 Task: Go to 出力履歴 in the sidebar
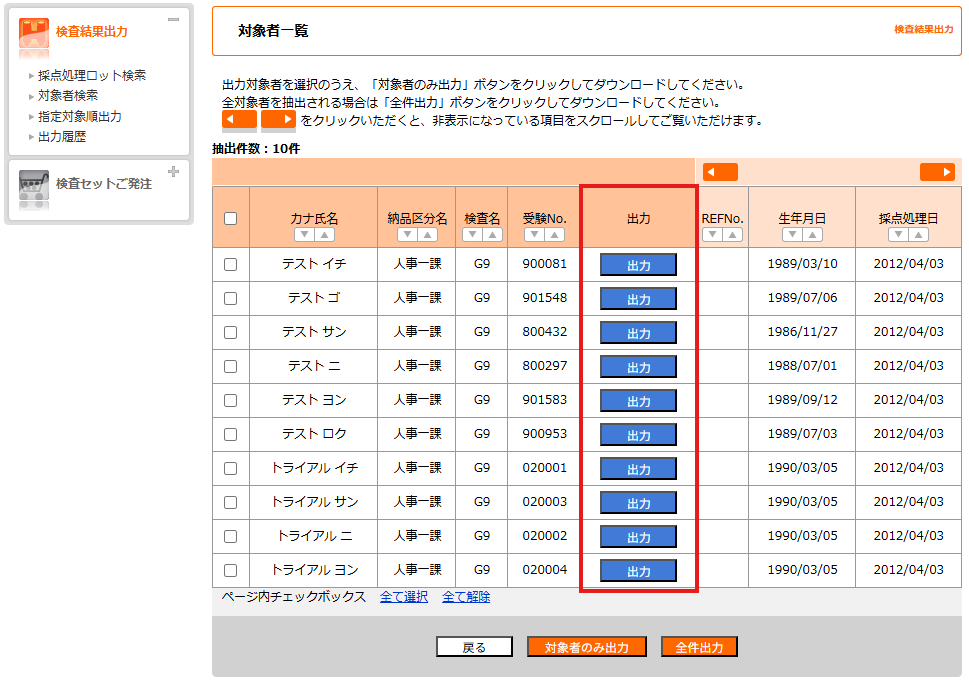[x=62, y=137]
